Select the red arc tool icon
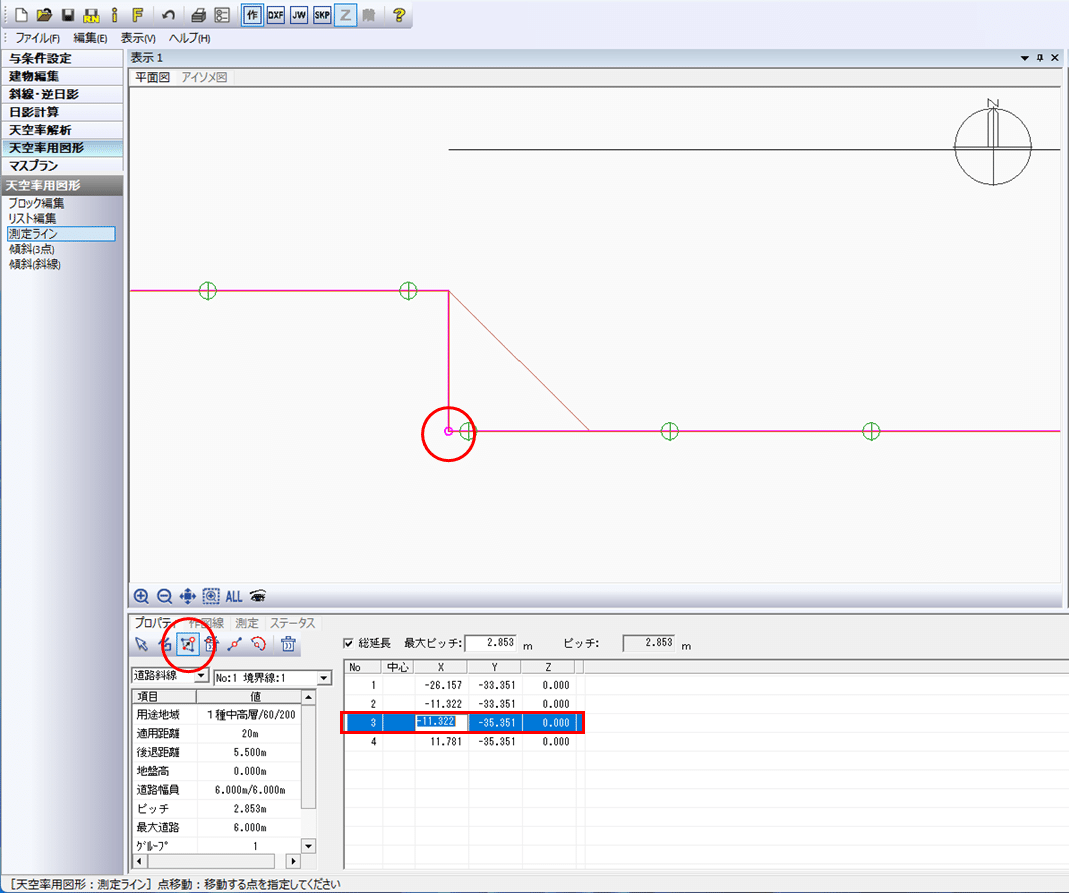1069x893 pixels. click(258, 644)
